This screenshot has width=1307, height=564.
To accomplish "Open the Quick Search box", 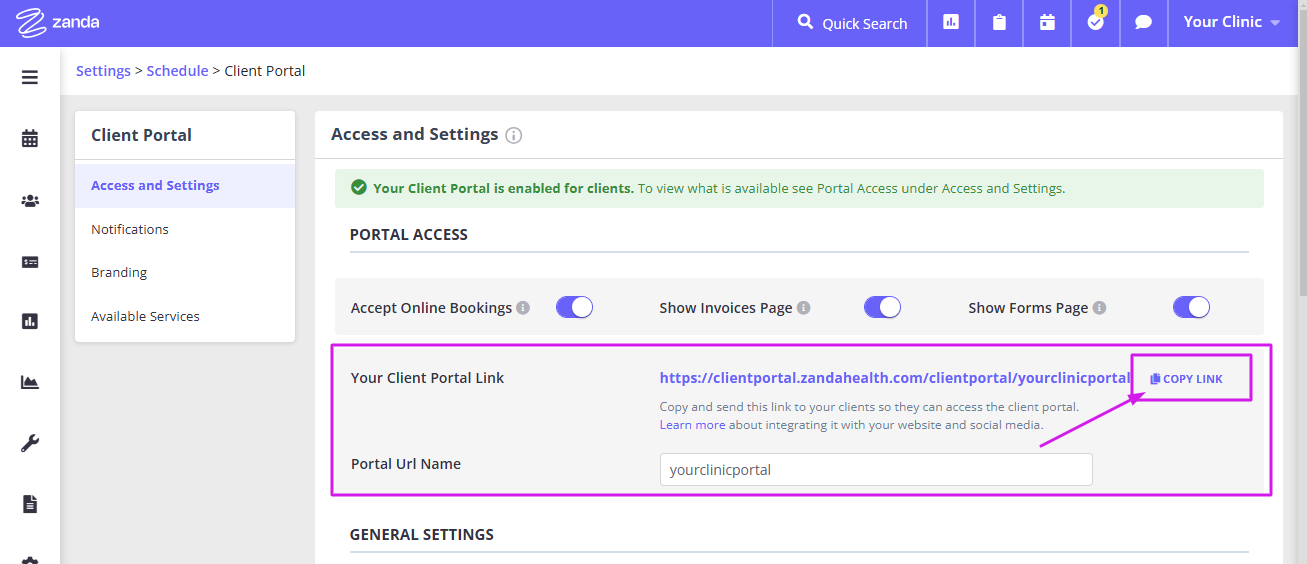I will coord(852,23).
